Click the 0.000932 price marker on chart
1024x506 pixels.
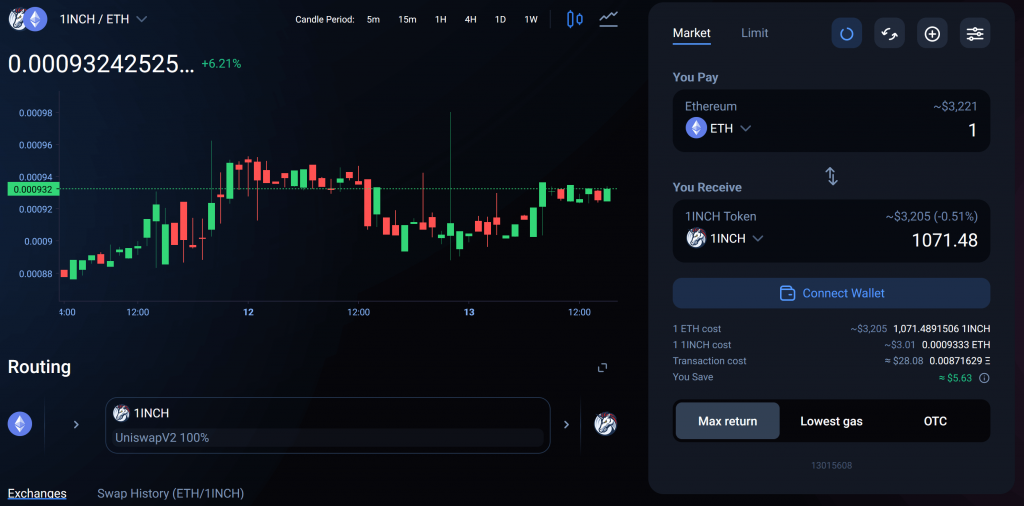point(33,189)
